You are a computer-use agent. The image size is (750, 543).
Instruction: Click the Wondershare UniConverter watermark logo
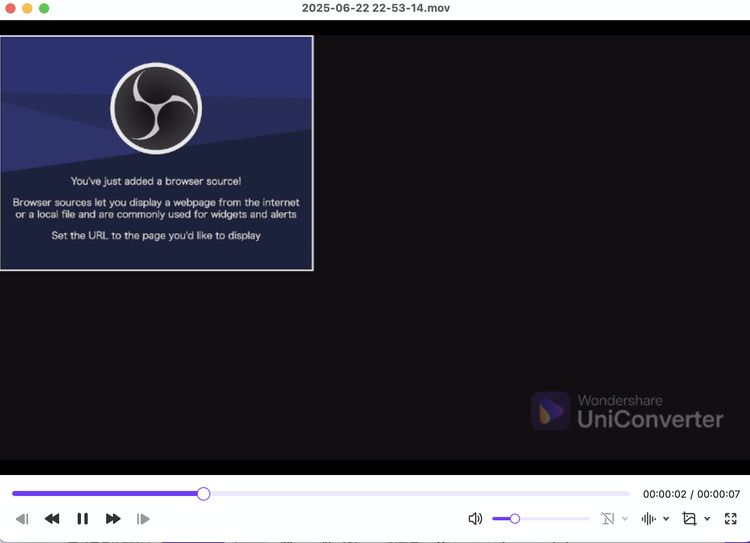pyautogui.click(x=627, y=411)
